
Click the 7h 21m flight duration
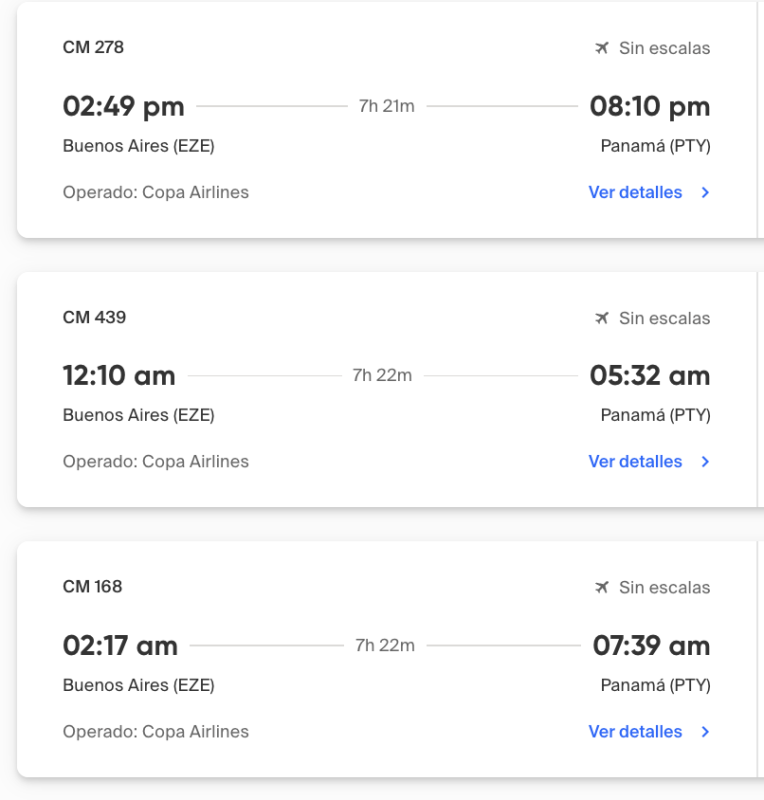(x=386, y=106)
